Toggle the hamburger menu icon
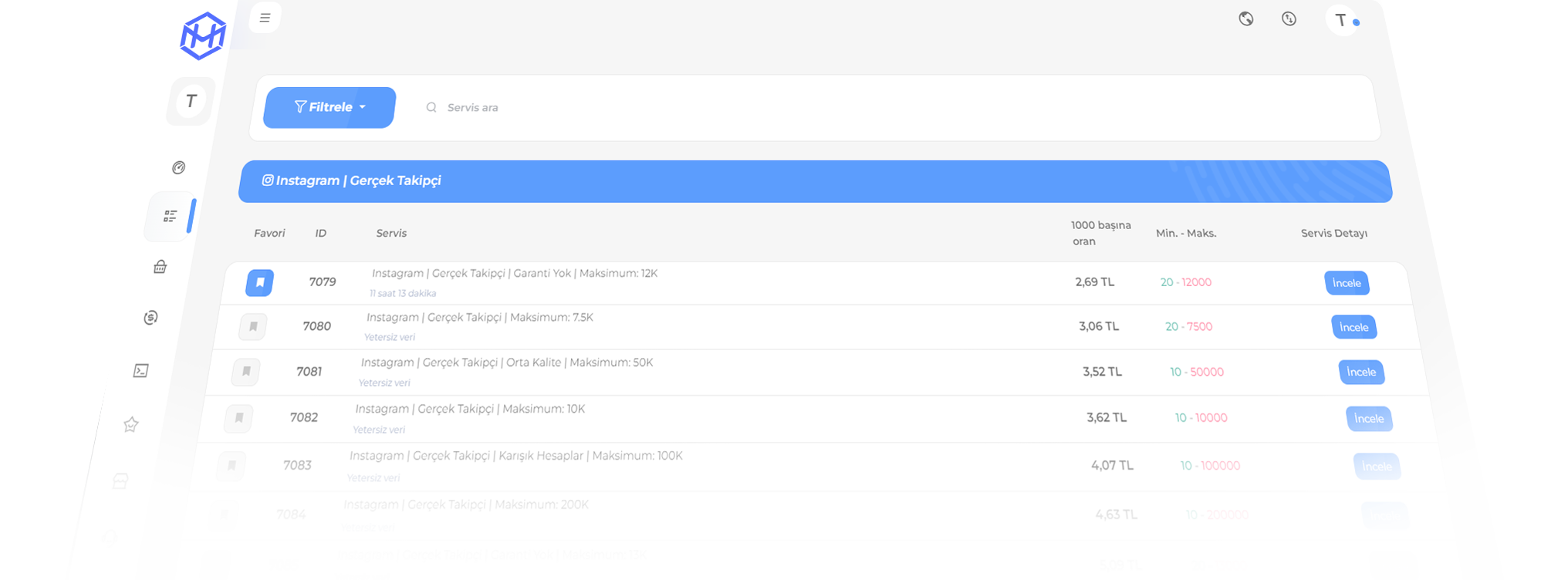The image size is (1568, 580). (x=265, y=18)
